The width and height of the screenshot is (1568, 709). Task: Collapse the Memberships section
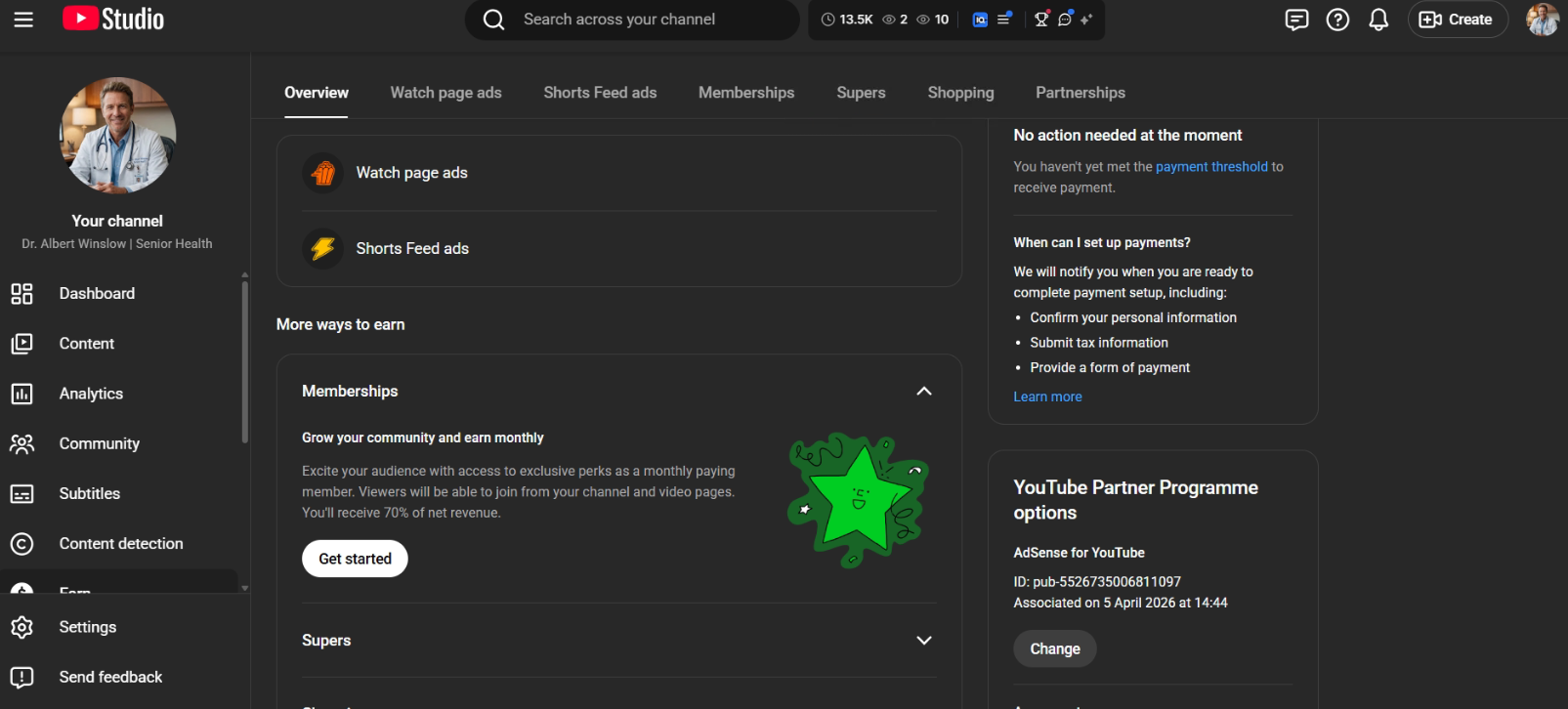pyautogui.click(x=924, y=392)
